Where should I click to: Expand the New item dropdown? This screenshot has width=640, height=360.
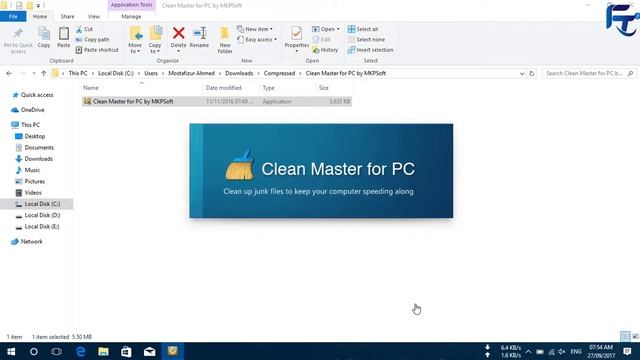coord(255,29)
